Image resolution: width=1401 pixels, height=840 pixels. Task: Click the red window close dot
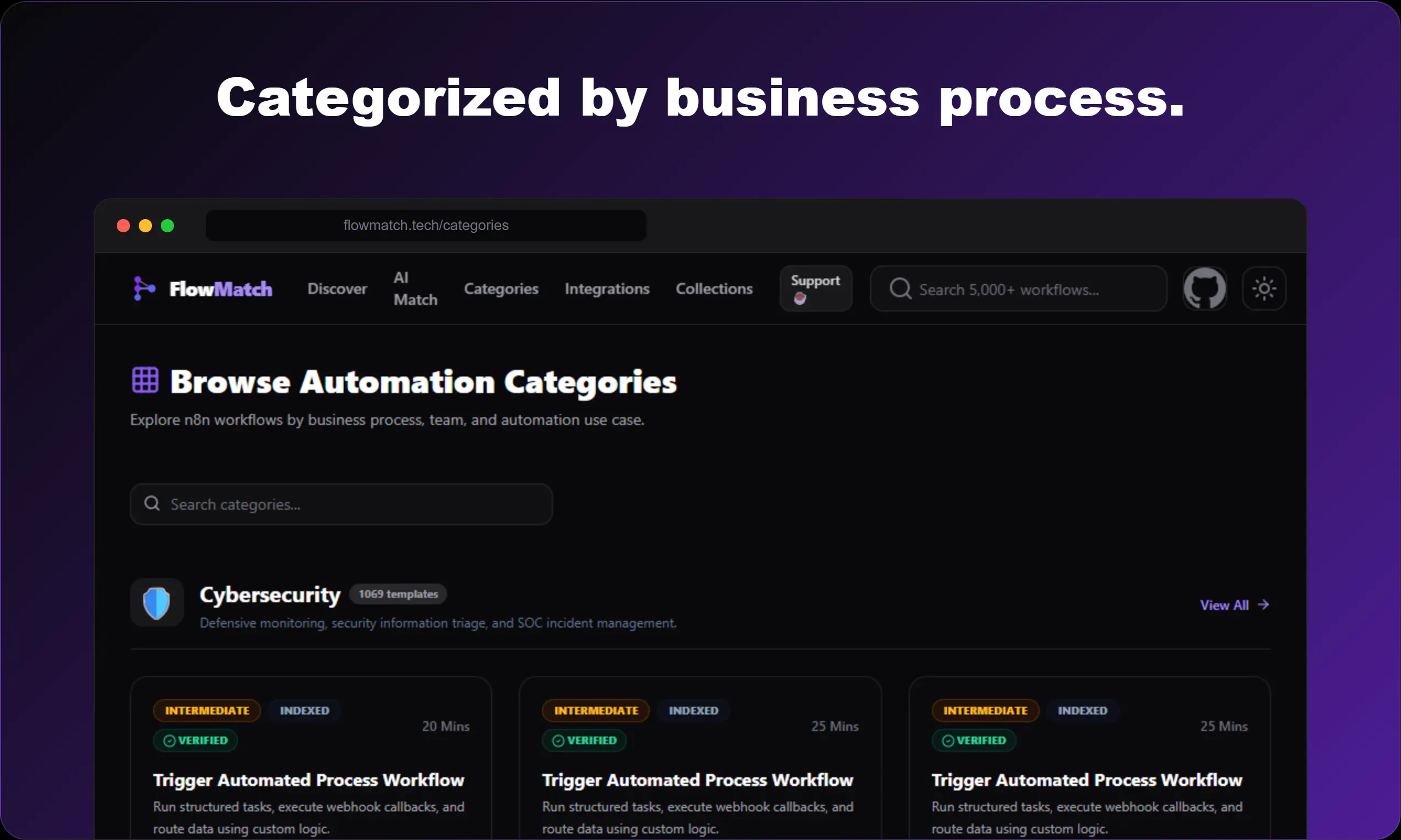tap(123, 226)
